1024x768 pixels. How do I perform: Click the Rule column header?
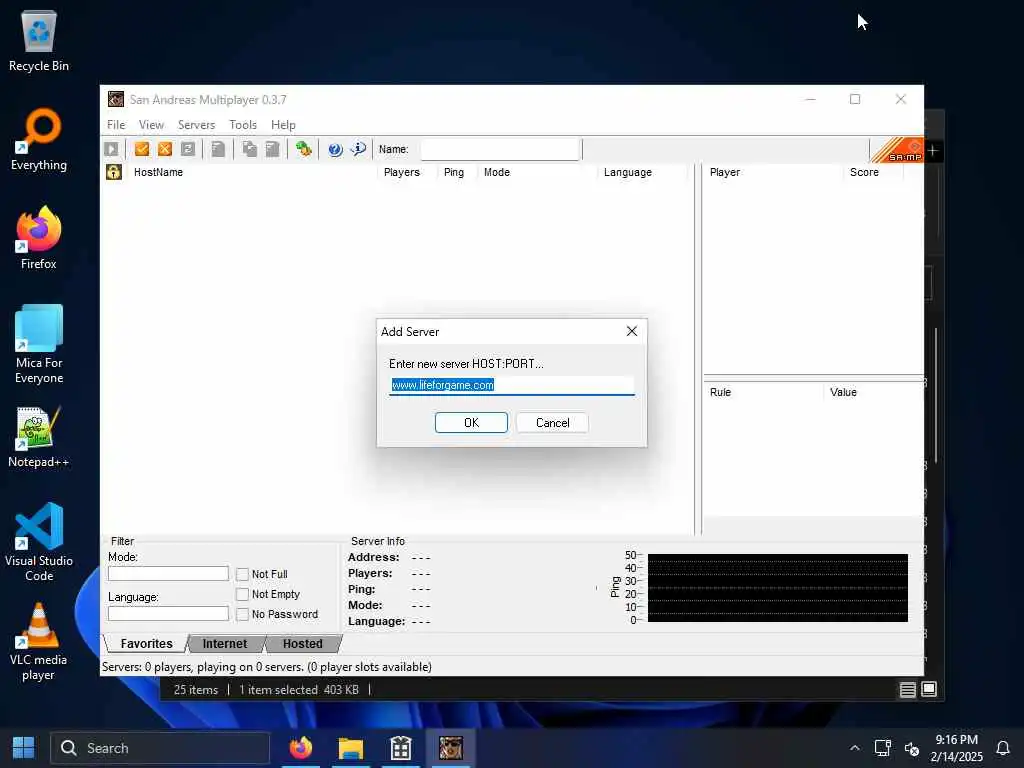[763, 392]
